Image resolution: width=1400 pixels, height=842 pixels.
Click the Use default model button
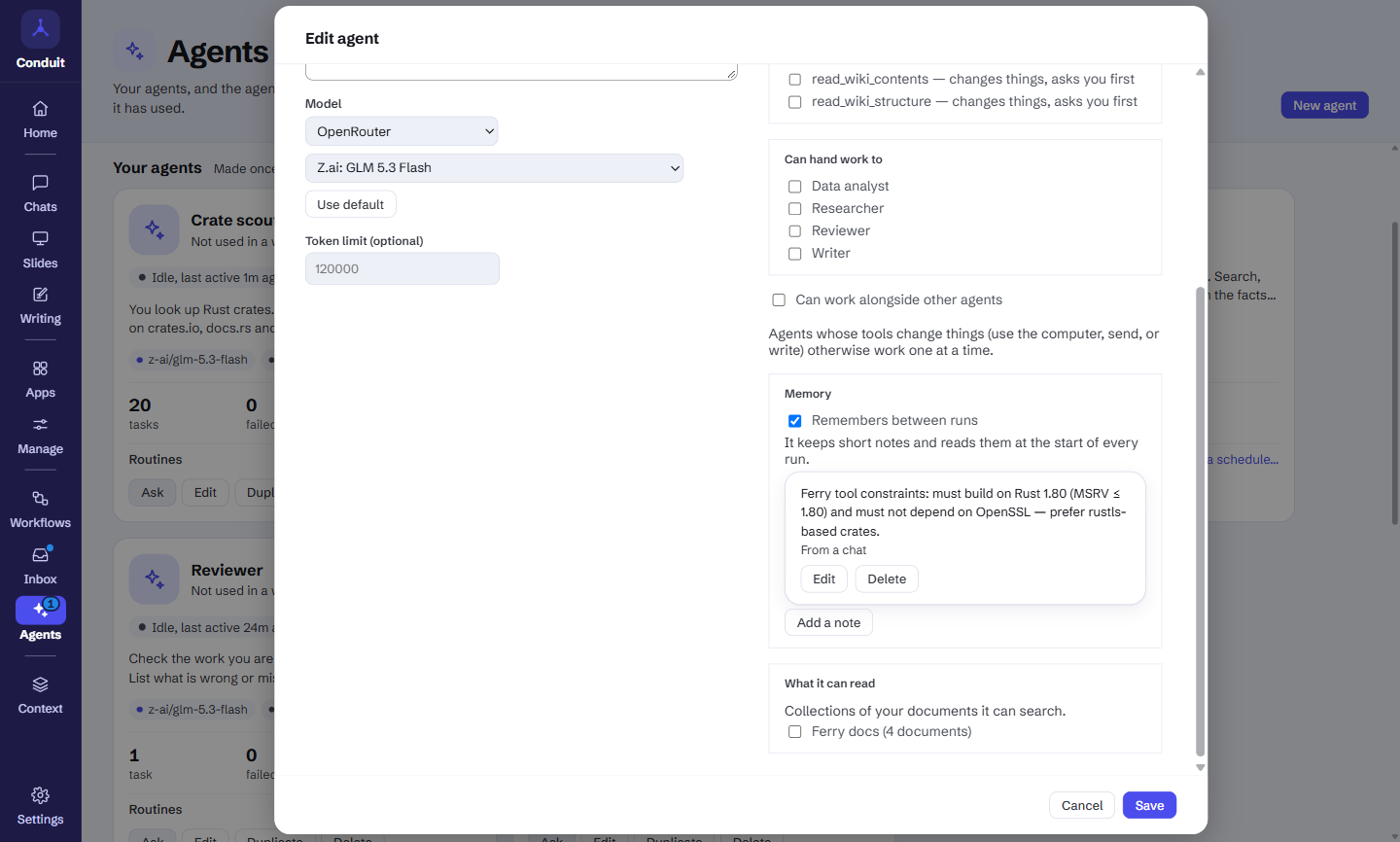click(x=350, y=204)
